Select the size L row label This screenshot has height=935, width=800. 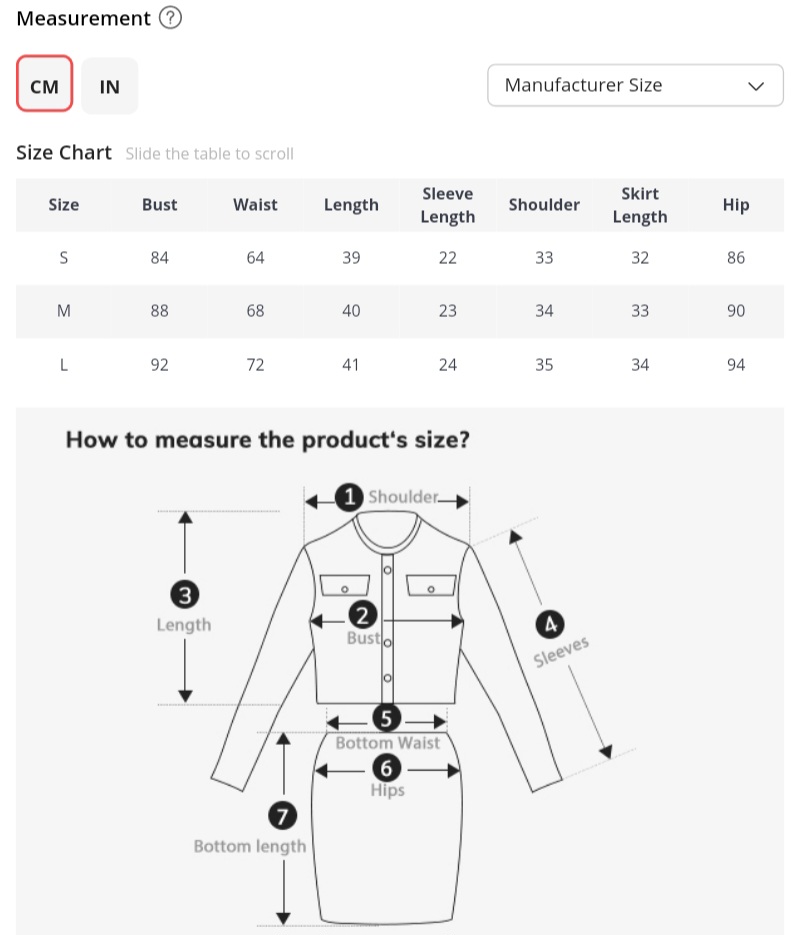(64, 365)
